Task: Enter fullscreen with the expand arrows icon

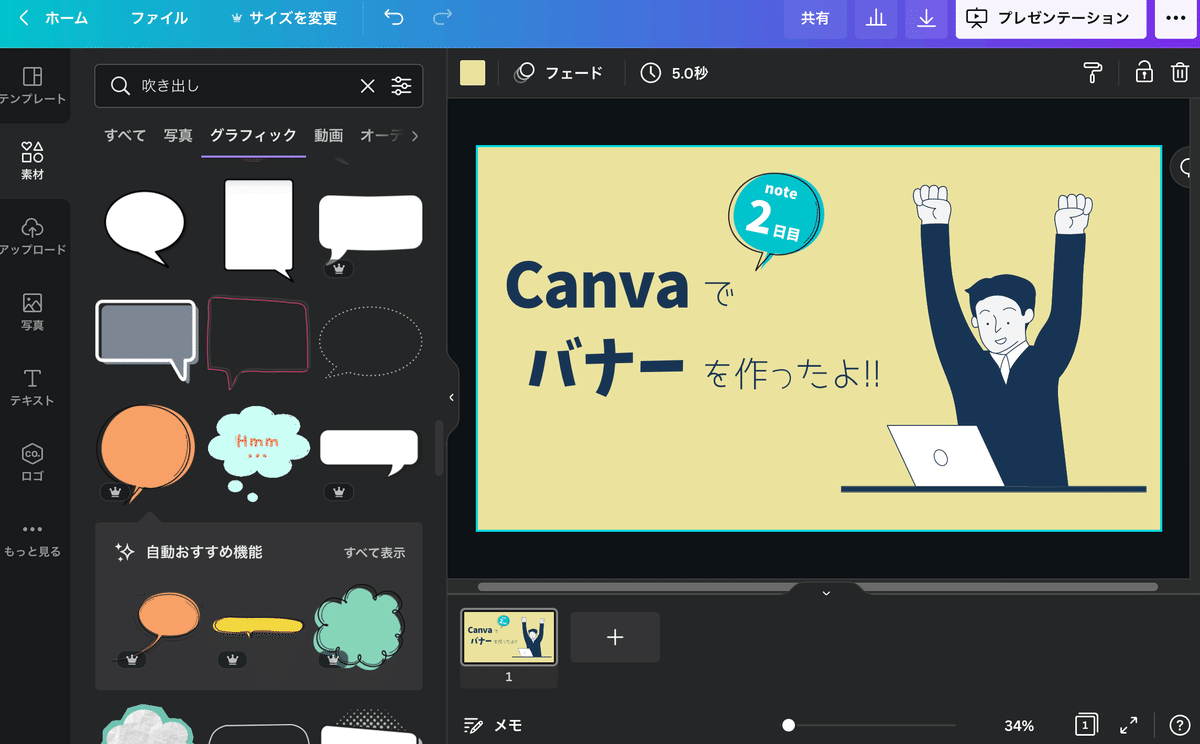Action: [1128, 726]
